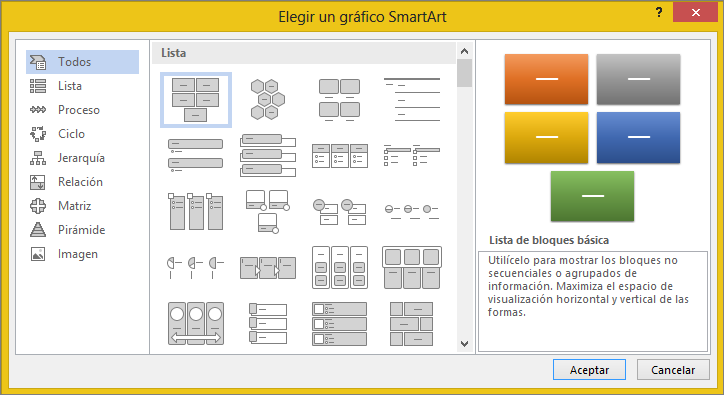Select the Todos category

[x=82, y=62]
